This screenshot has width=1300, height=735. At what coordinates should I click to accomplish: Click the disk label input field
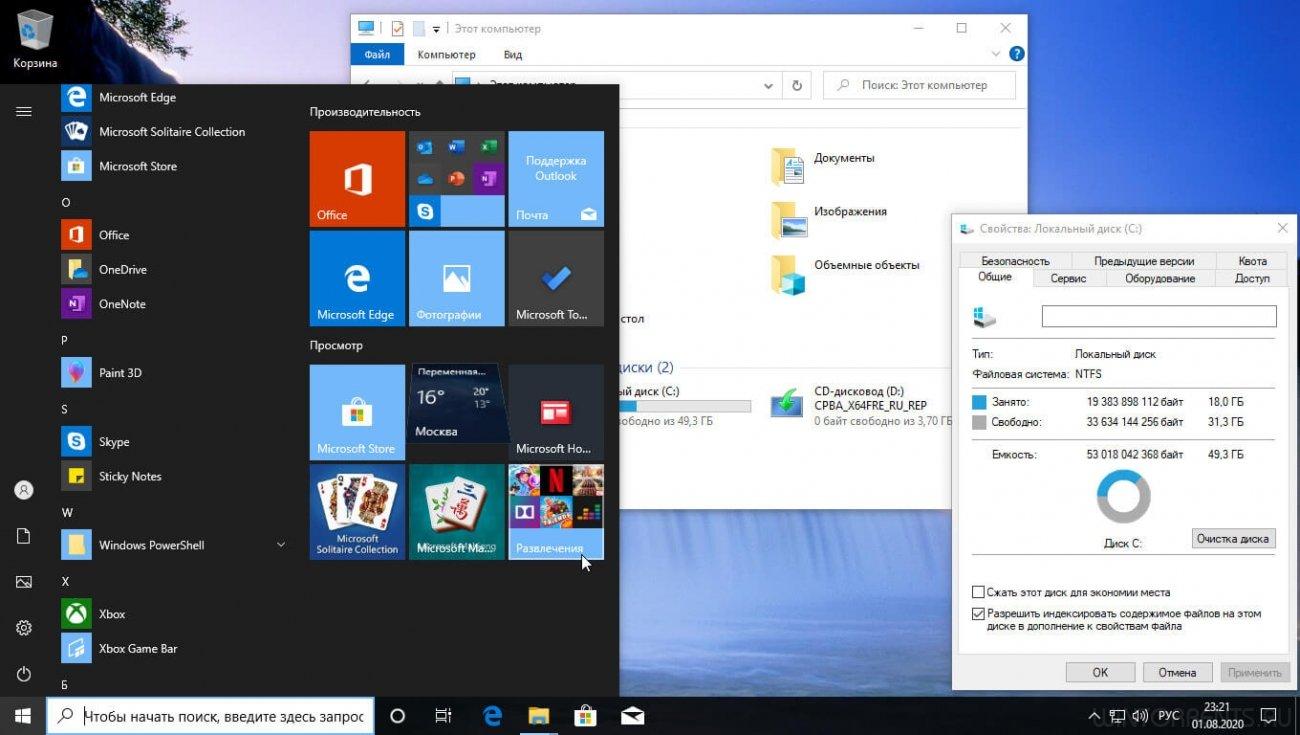coord(1159,316)
